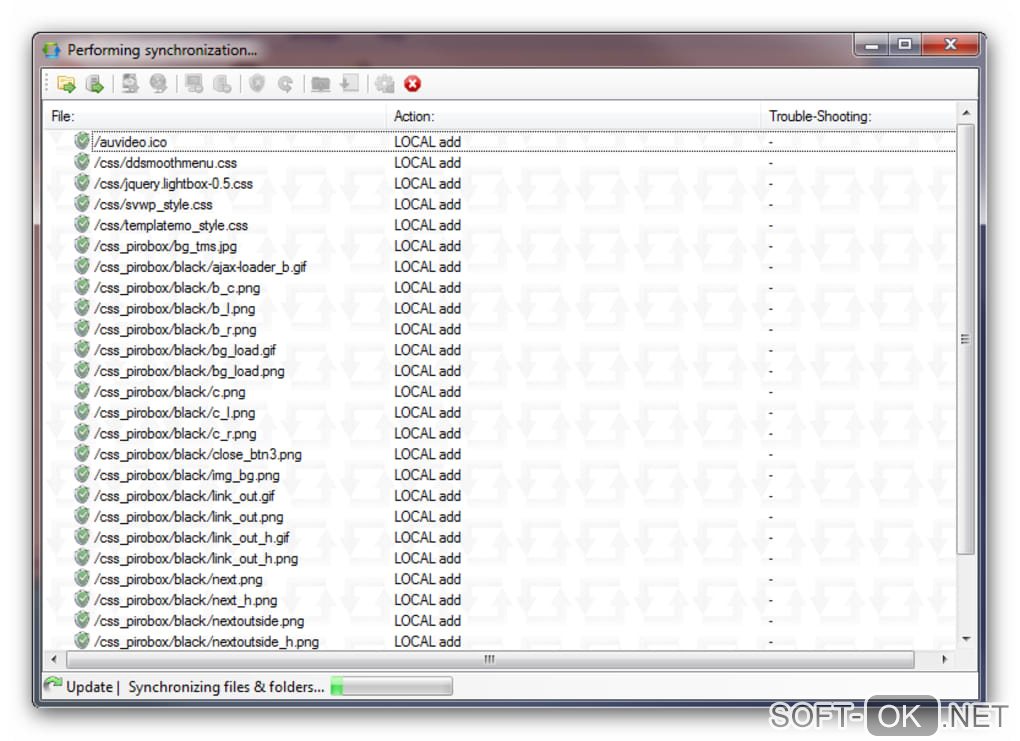Select the /css_pirobox/black/next_h.png row

point(501,600)
